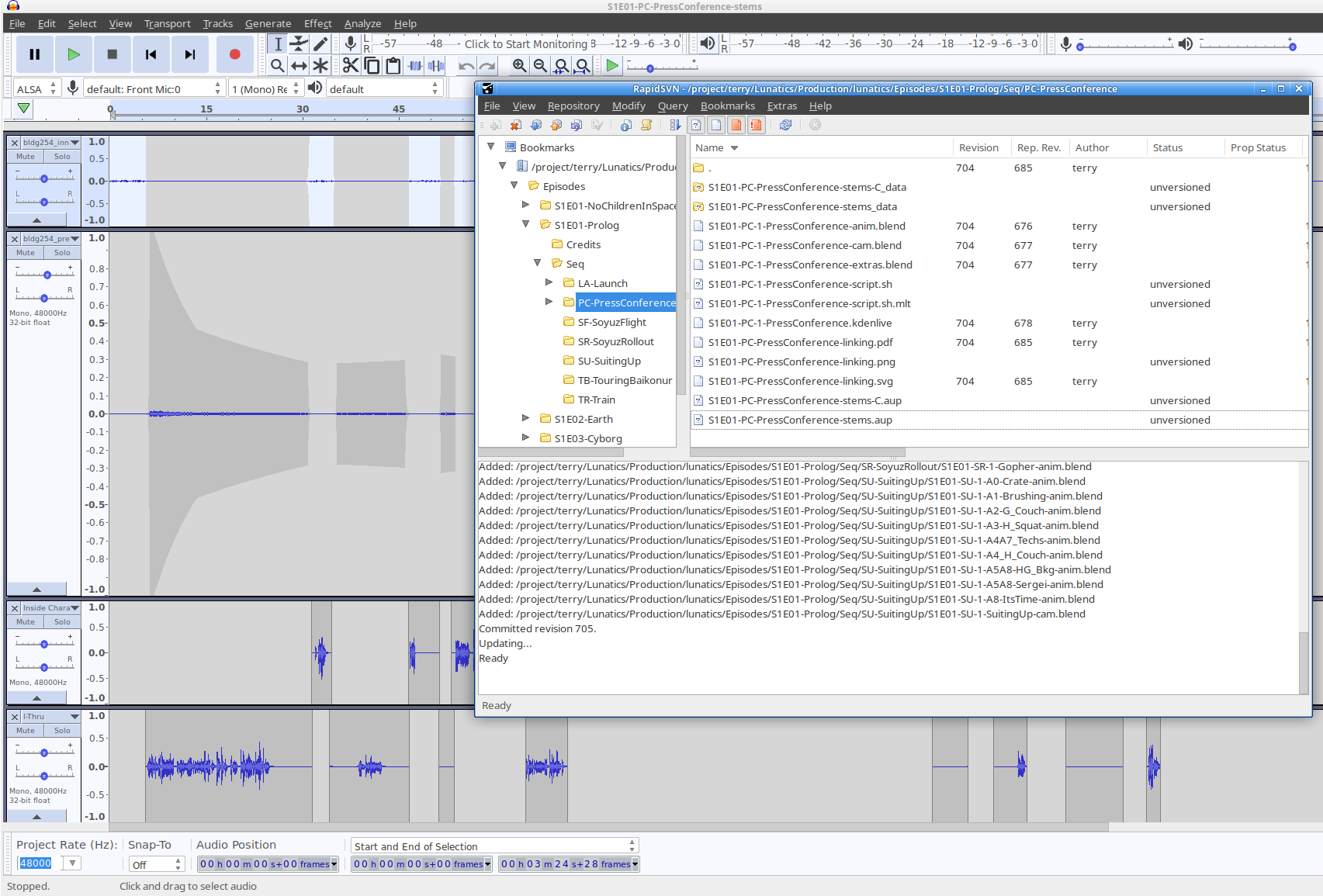Image resolution: width=1323 pixels, height=896 pixels.
Task: Mute the Inside Chara track
Action: (26, 622)
